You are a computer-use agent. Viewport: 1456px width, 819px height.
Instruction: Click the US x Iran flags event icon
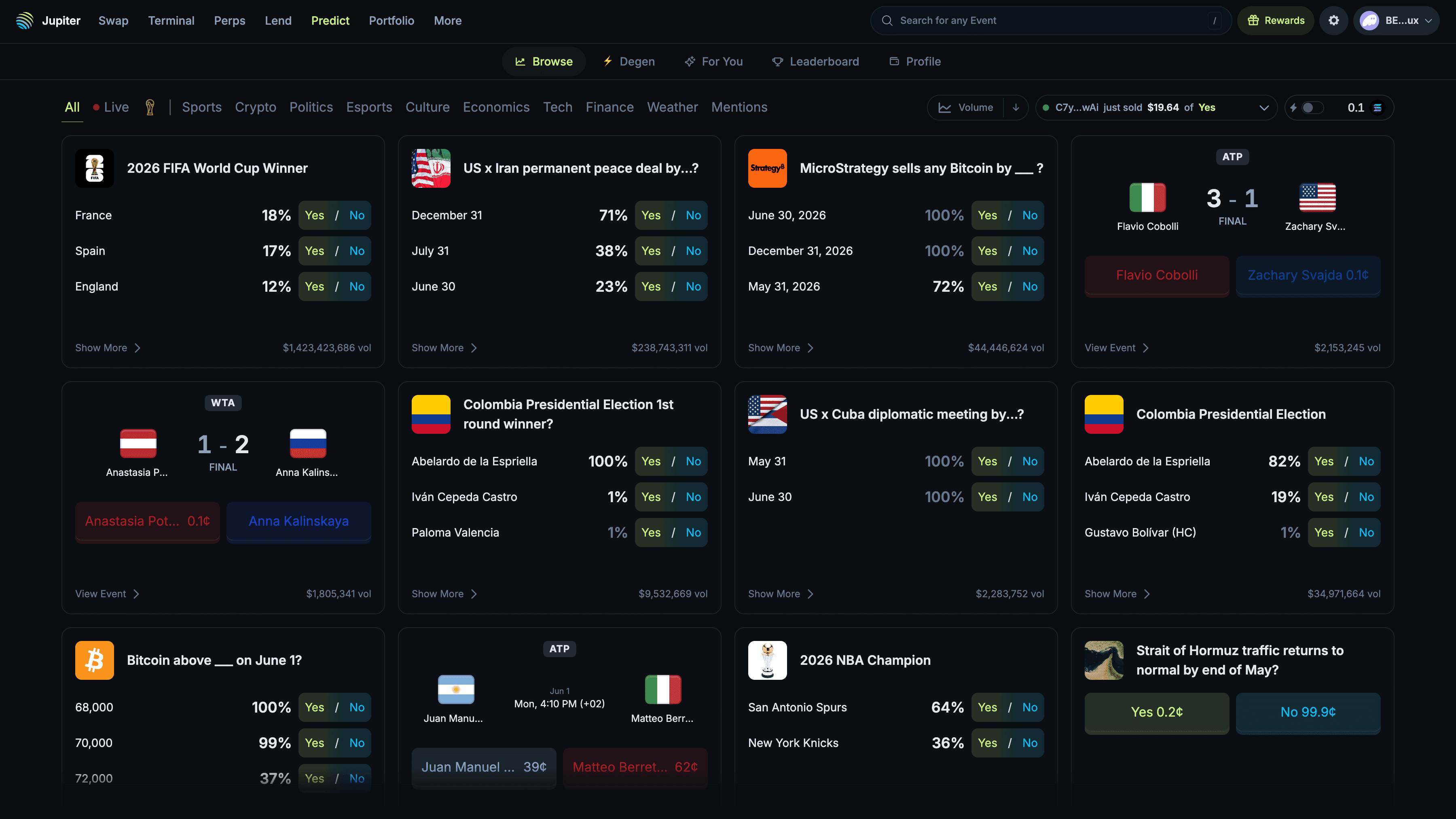point(431,168)
